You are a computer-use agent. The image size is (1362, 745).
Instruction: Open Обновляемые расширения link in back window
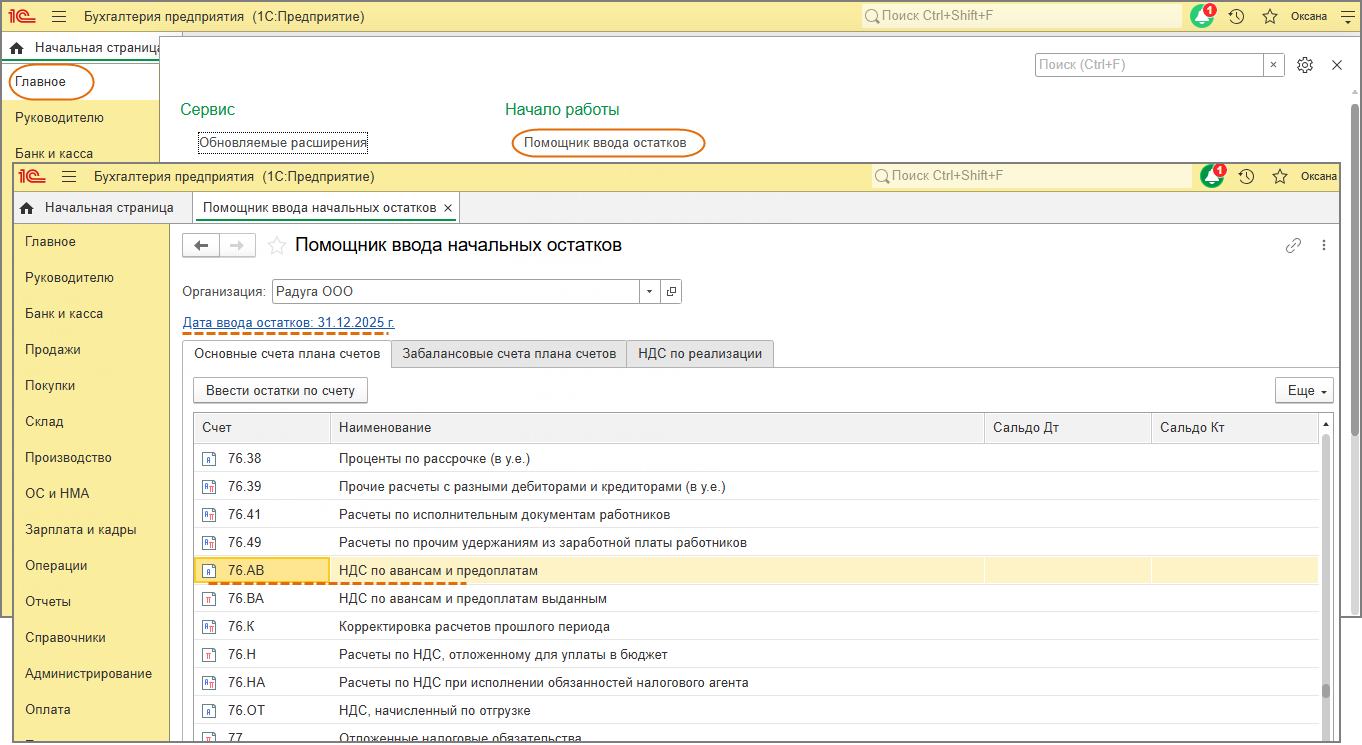(x=283, y=143)
